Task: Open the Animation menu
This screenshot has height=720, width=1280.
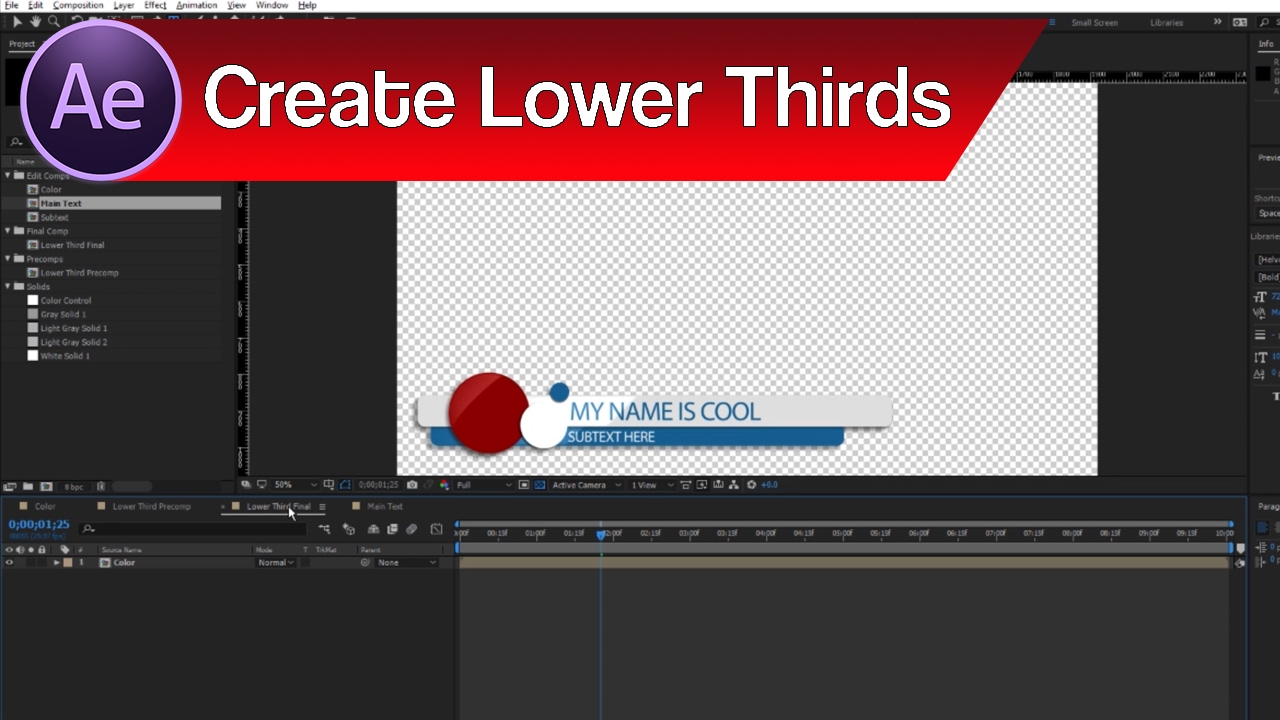Action: click(x=196, y=5)
